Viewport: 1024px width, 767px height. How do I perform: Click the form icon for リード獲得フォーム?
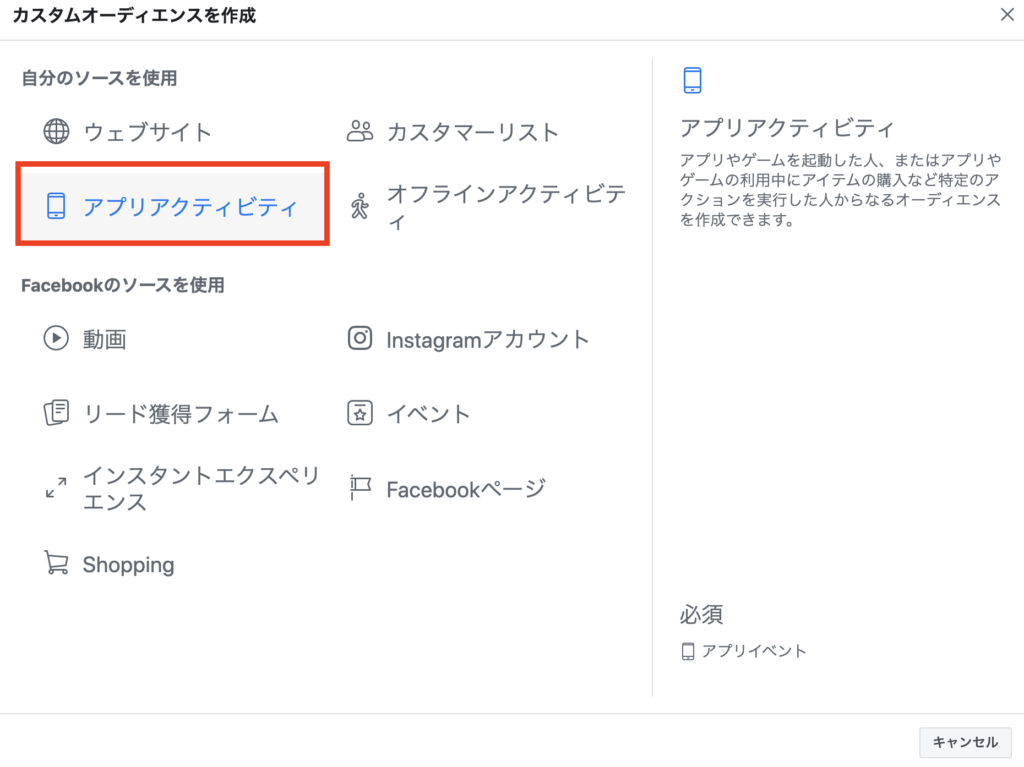click(x=56, y=413)
